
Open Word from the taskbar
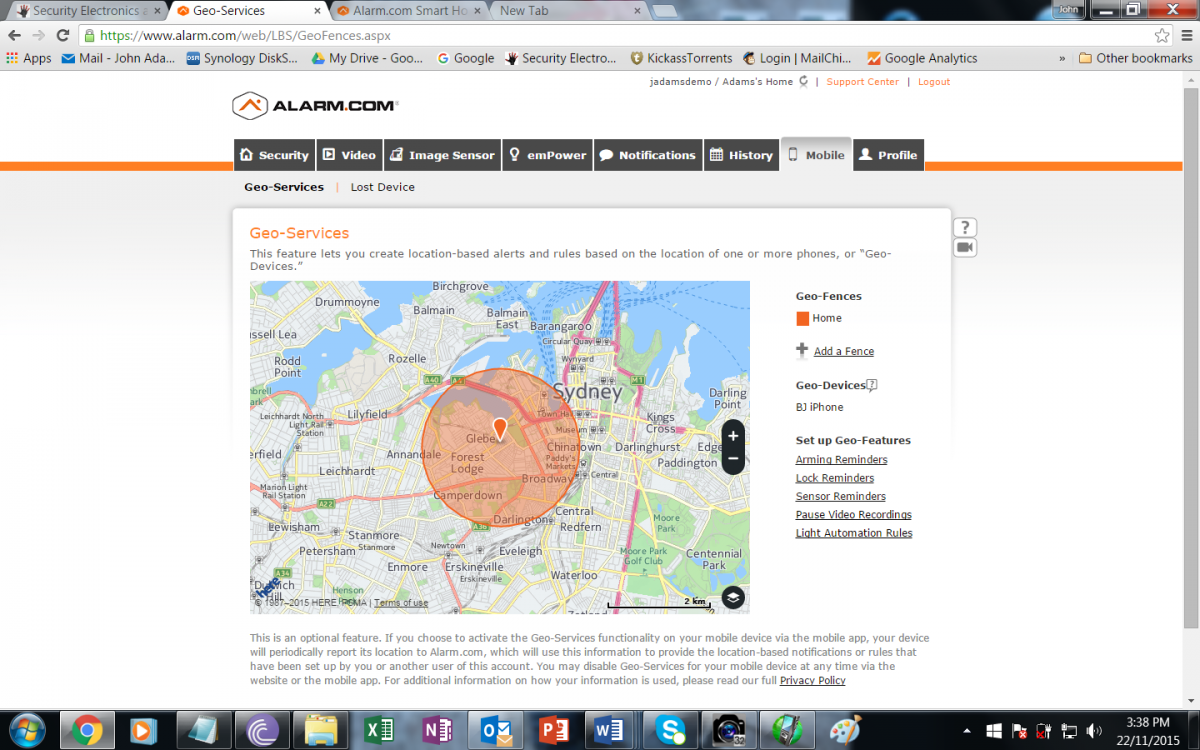pos(611,729)
